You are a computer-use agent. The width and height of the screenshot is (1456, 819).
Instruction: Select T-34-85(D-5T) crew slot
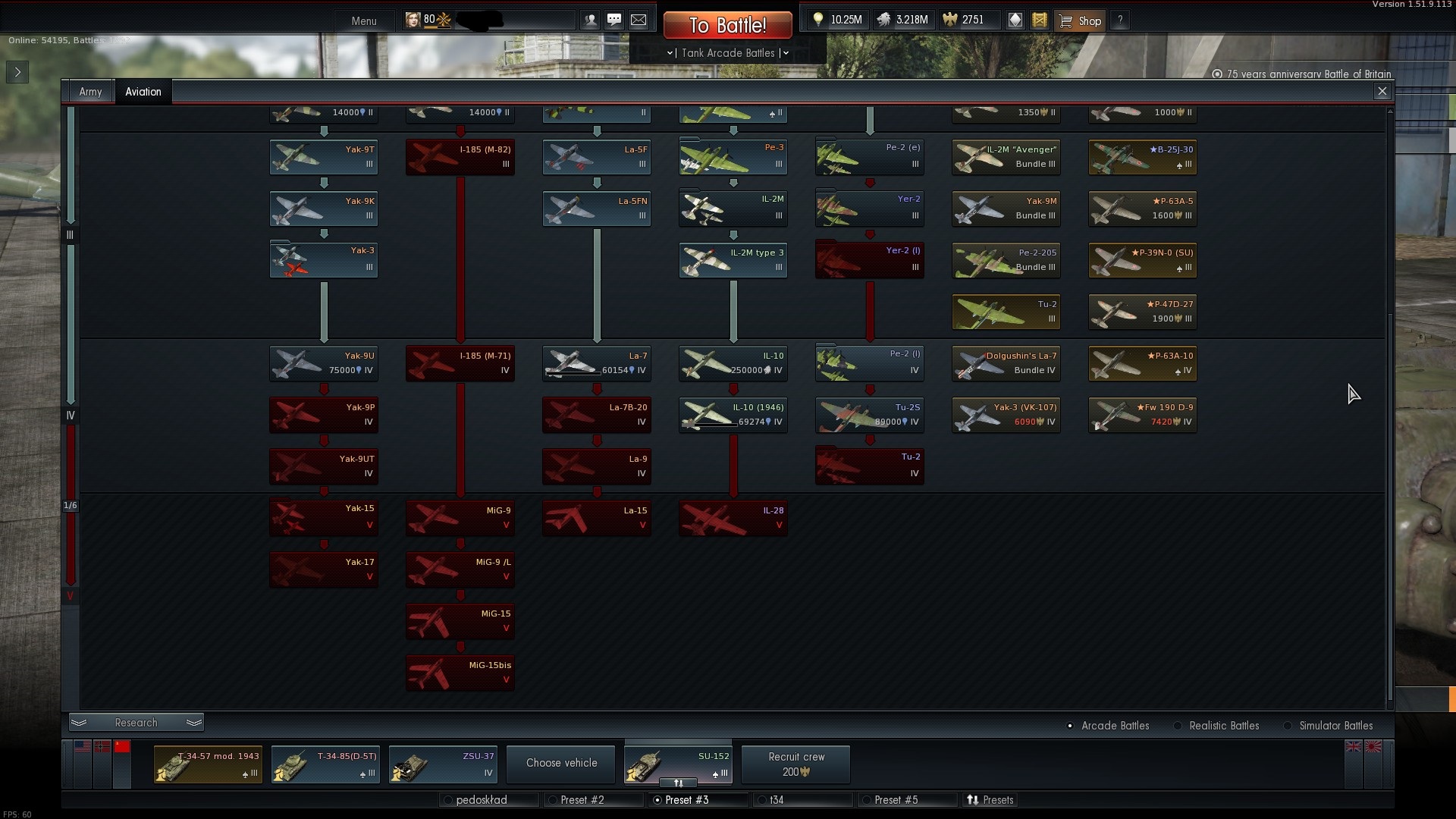(326, 764)
